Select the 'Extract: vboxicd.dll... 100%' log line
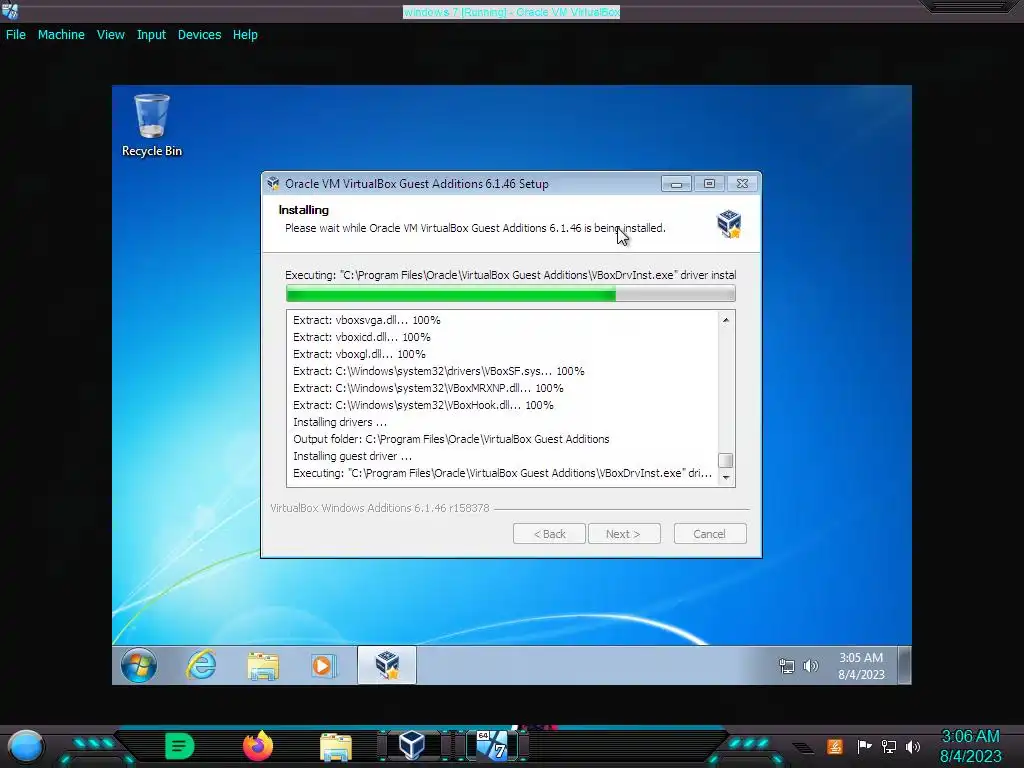1024x768 pixels. [x=362, y=337]
